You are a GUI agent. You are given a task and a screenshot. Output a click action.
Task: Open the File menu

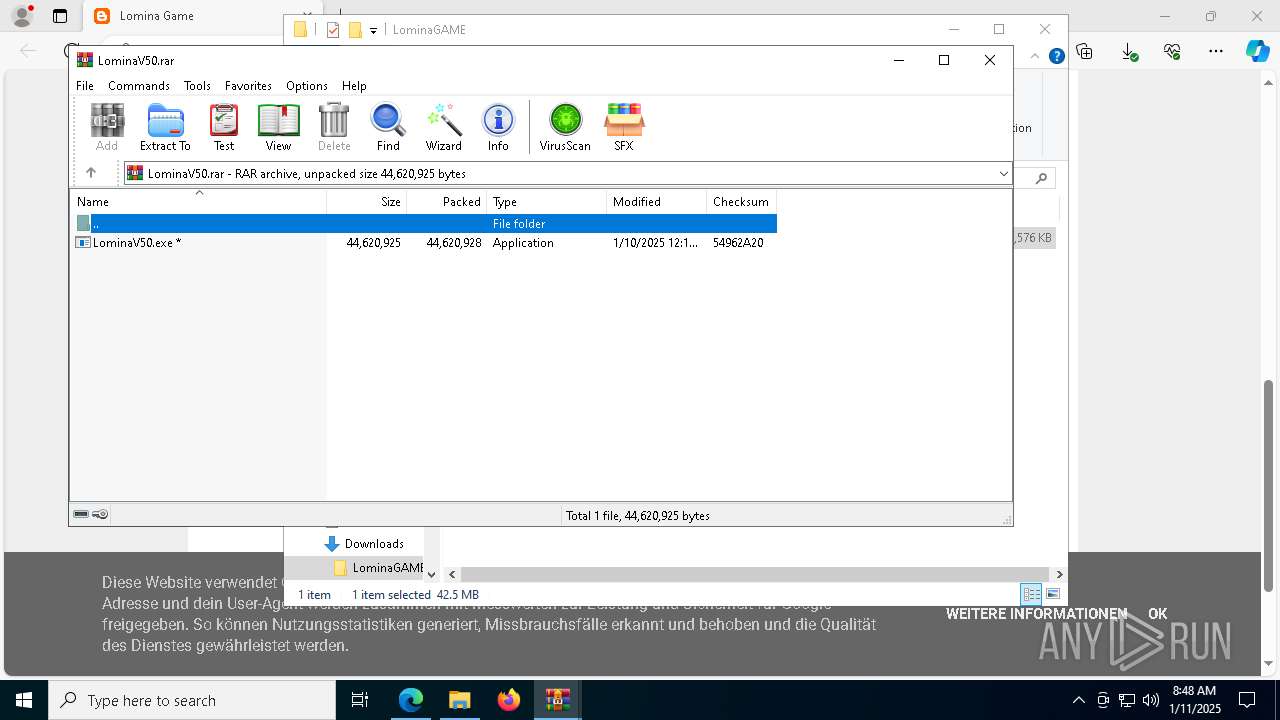click(85, 86)
